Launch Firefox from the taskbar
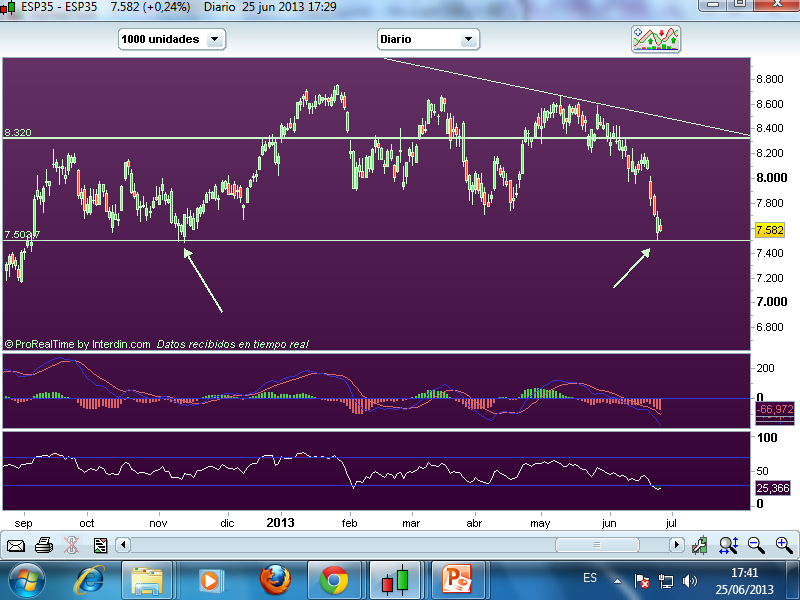This screenshot has width=800, height=600. pyautogui.click(x=275, y=581)
